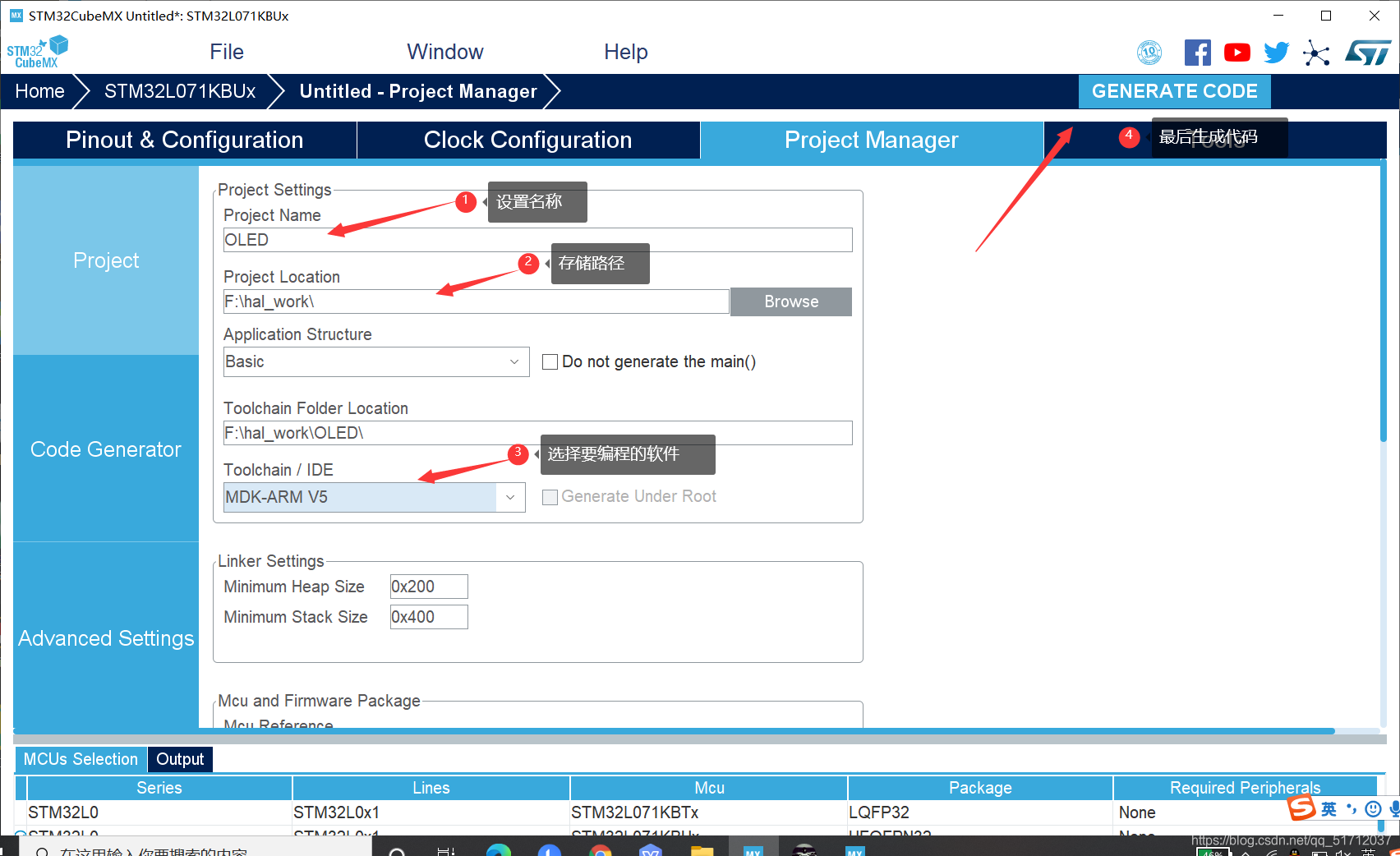Click the vertical scrollbar of settings panel
Viewport: 1400px width, 856px height.
(x=1384, y=302)
